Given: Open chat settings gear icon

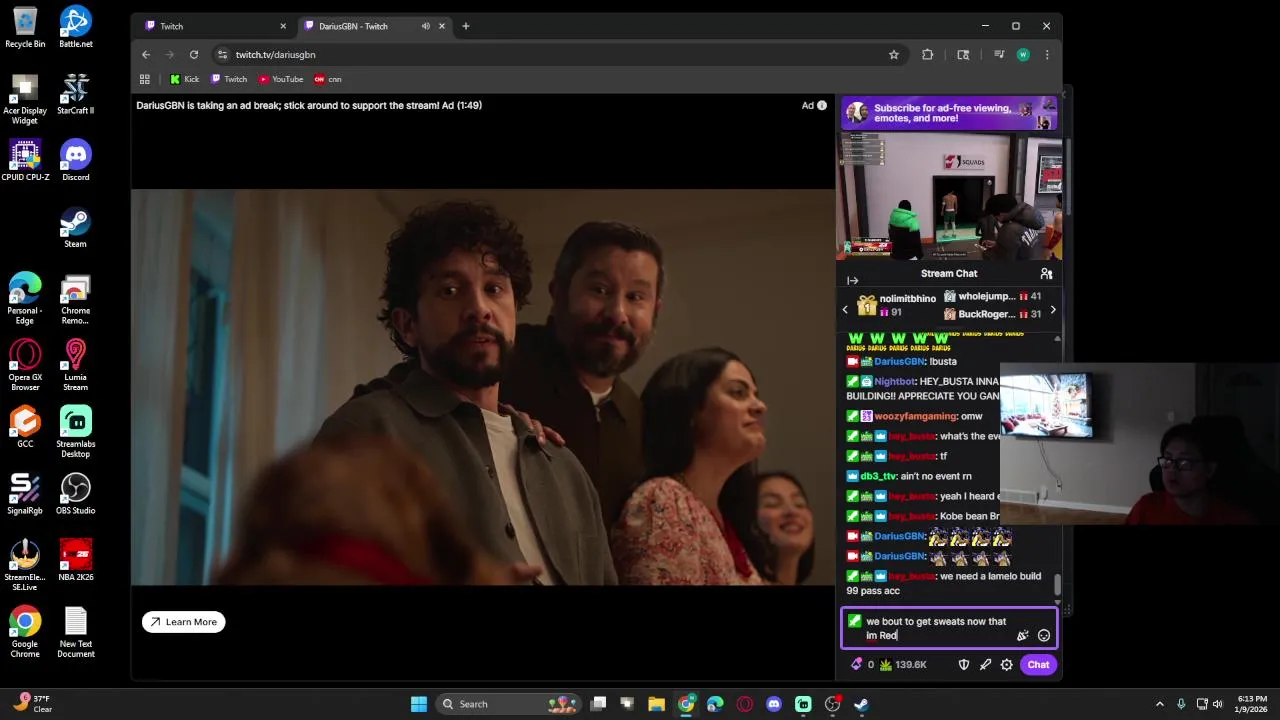Looking at the screenshot, I should pos(1007,665).
